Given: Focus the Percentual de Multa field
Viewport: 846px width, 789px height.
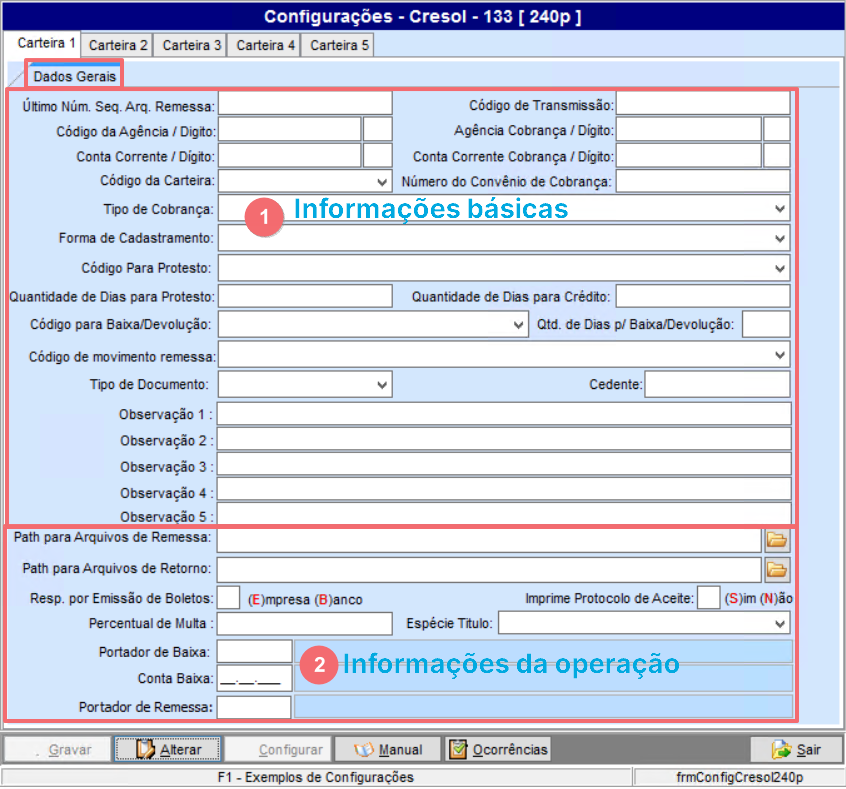Looking at the screenshot, I should [x=305, y=624].
